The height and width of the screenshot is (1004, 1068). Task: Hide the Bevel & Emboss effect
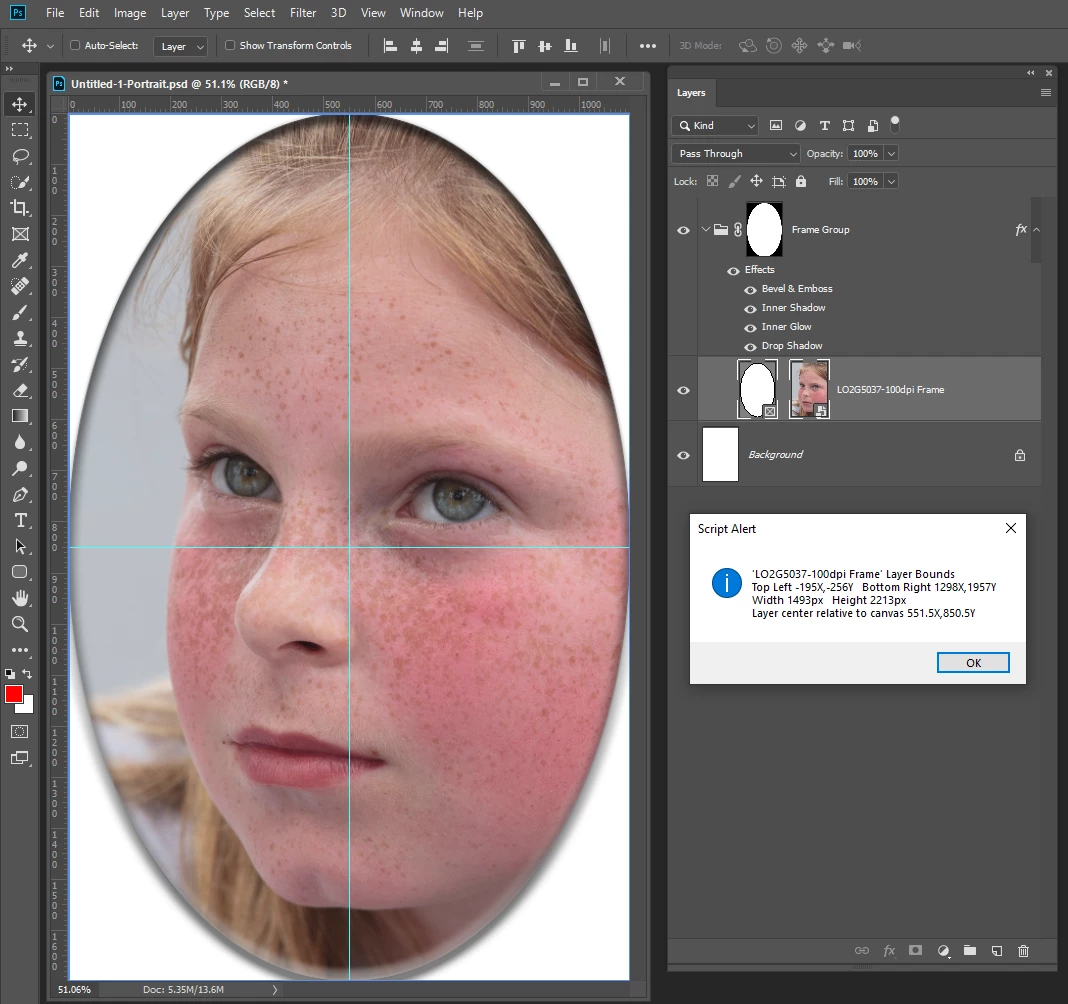(750, 289)
